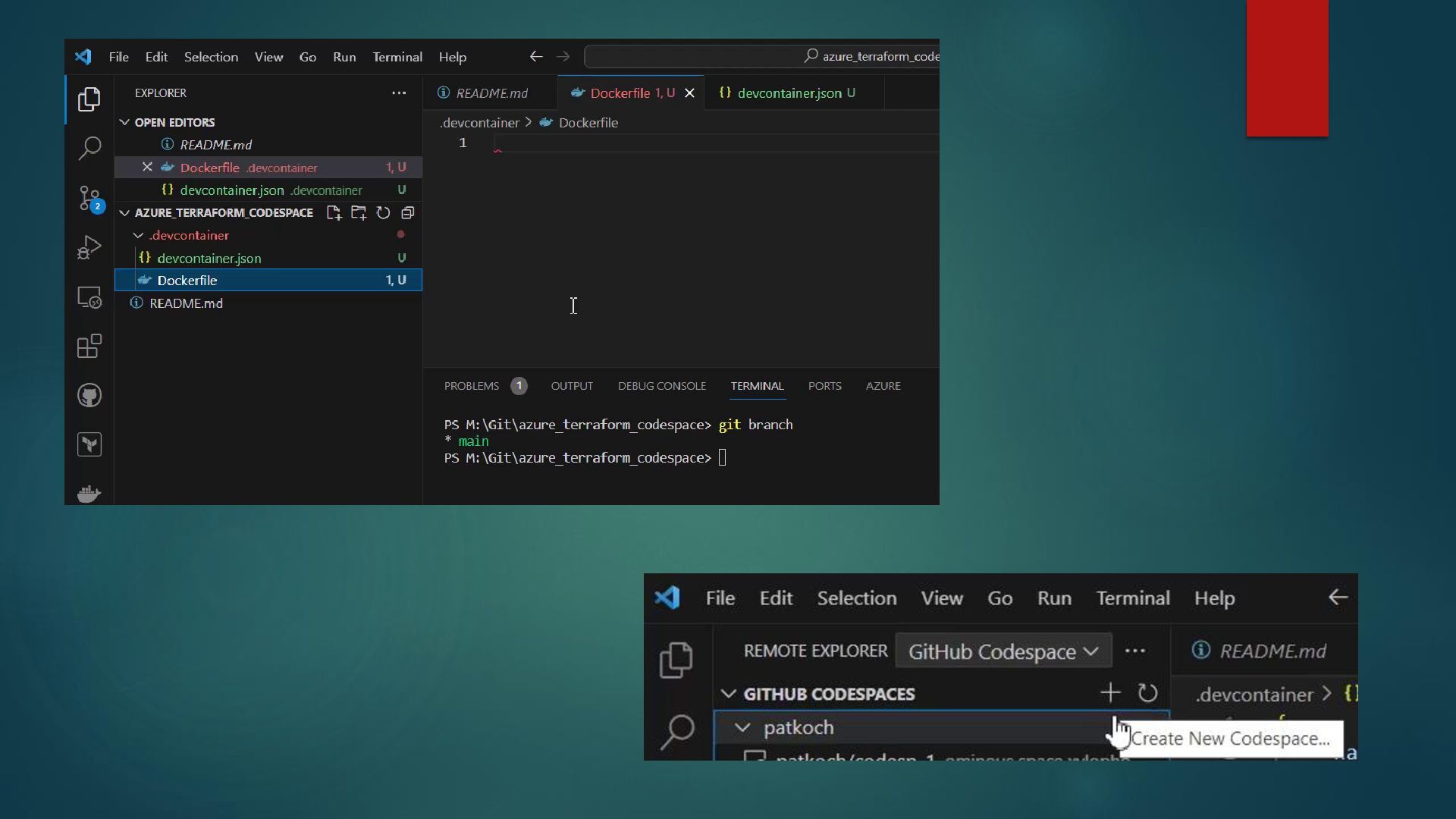1456x819 pixels.
Task: Open the Terminal menu in top window
Action: (397, 57)
